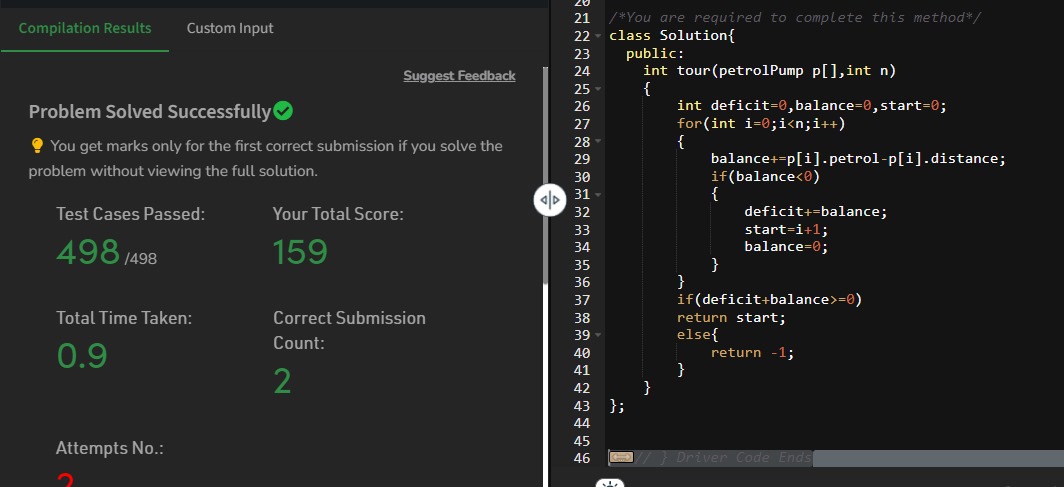Place cursor on 'int tour(petrolPump p[],int n)' line
1064x487 pixels.
pyautogui.click(x=770, y=71)
